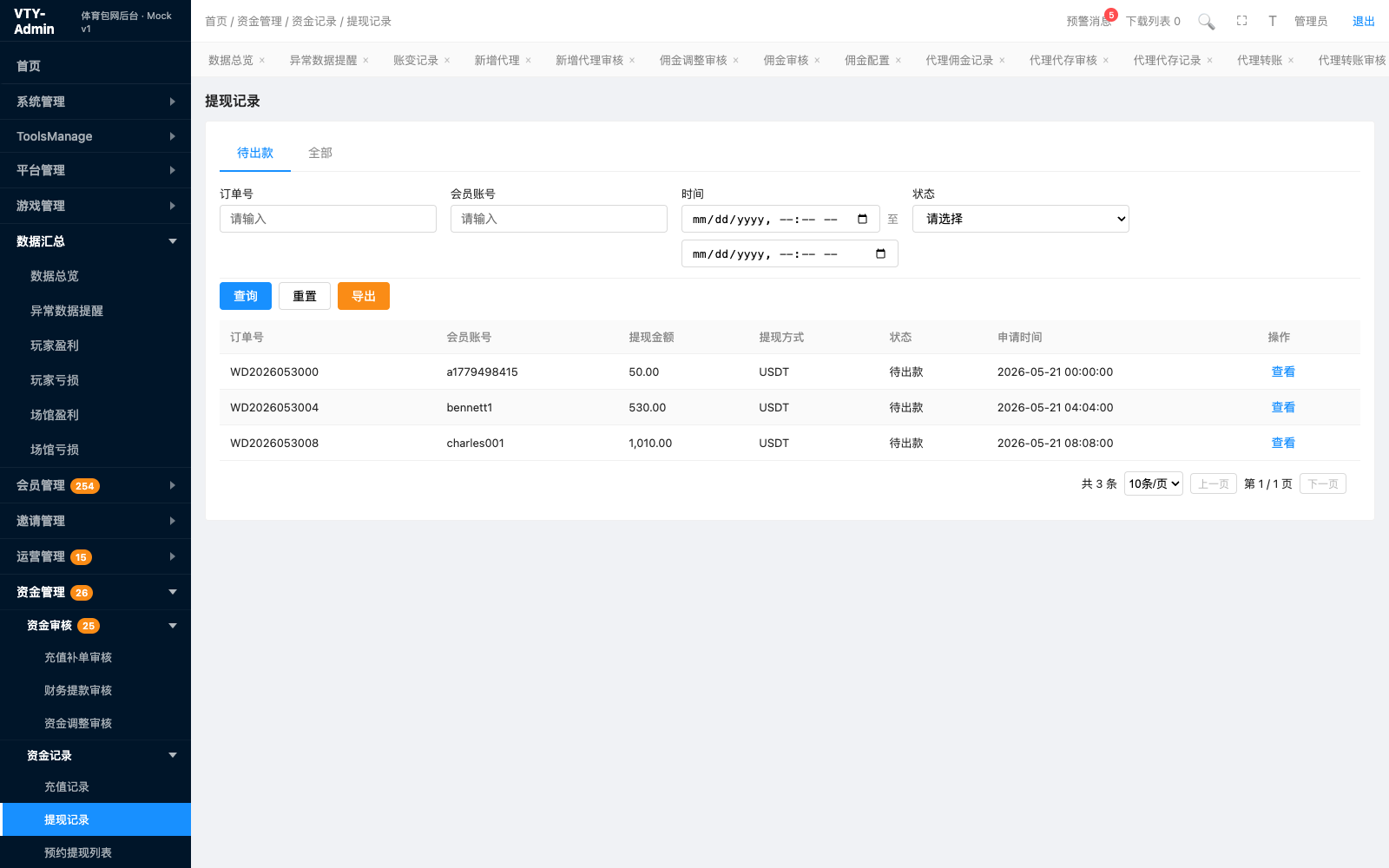Switch to 全部 tab
The width and height of the screenshot is (1389, 868).
pyautogui.click(x=320, y=153)
